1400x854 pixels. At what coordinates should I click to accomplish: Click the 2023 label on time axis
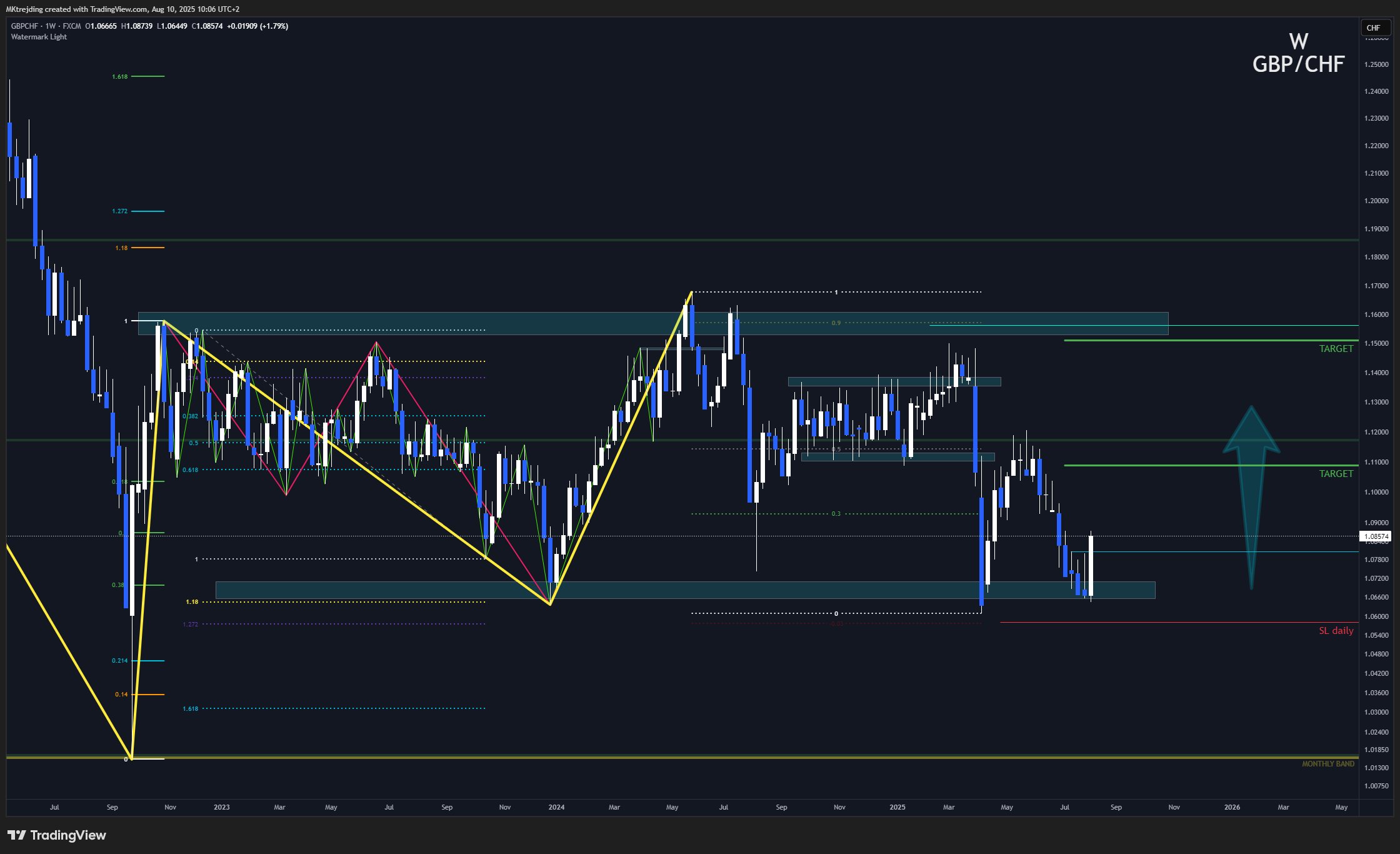221,807
